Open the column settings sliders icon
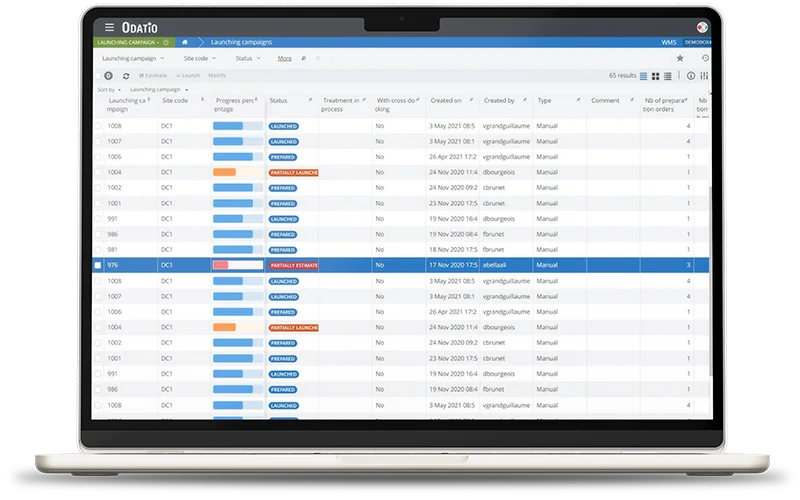This screenshot has height=500, width=800. pyautogui.click(x=704, y=76)
